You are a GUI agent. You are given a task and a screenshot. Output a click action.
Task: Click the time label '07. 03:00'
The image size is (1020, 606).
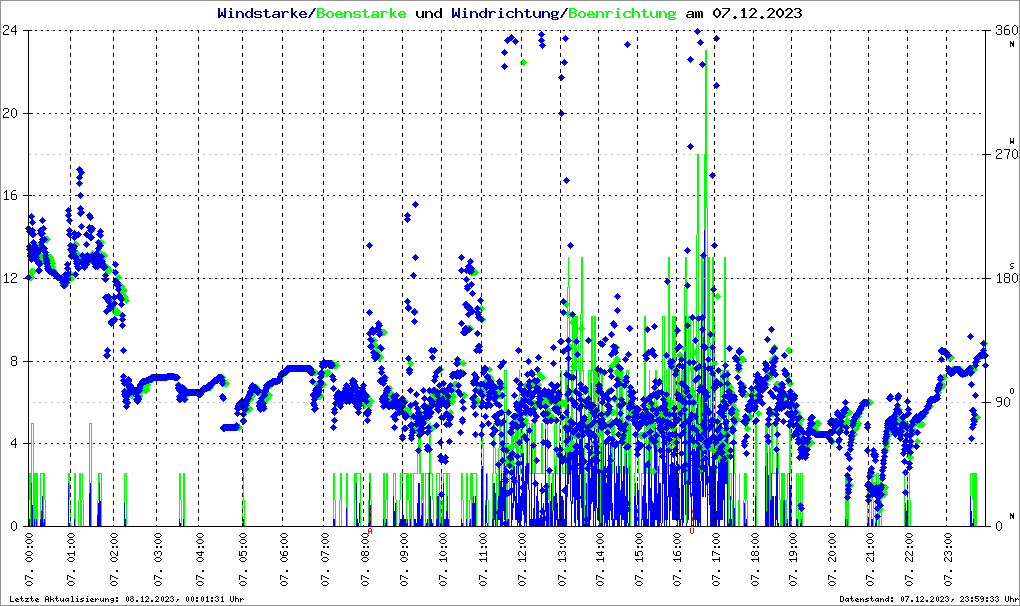click(x=157, y=559)
